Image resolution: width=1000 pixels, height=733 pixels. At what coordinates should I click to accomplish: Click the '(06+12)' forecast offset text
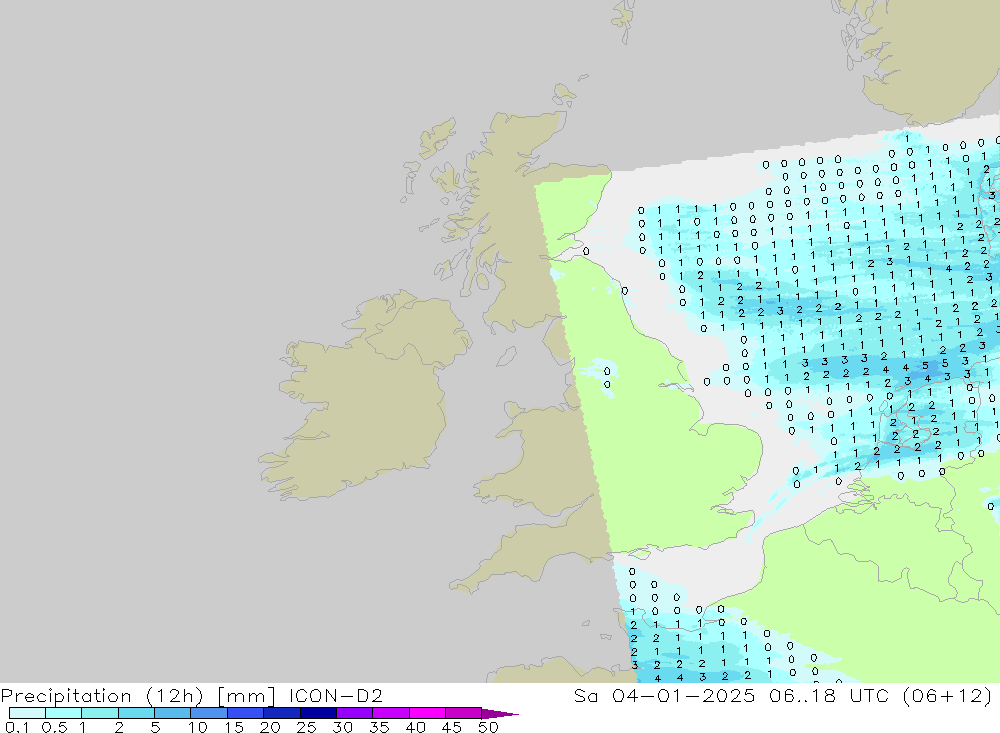(948, 696)
